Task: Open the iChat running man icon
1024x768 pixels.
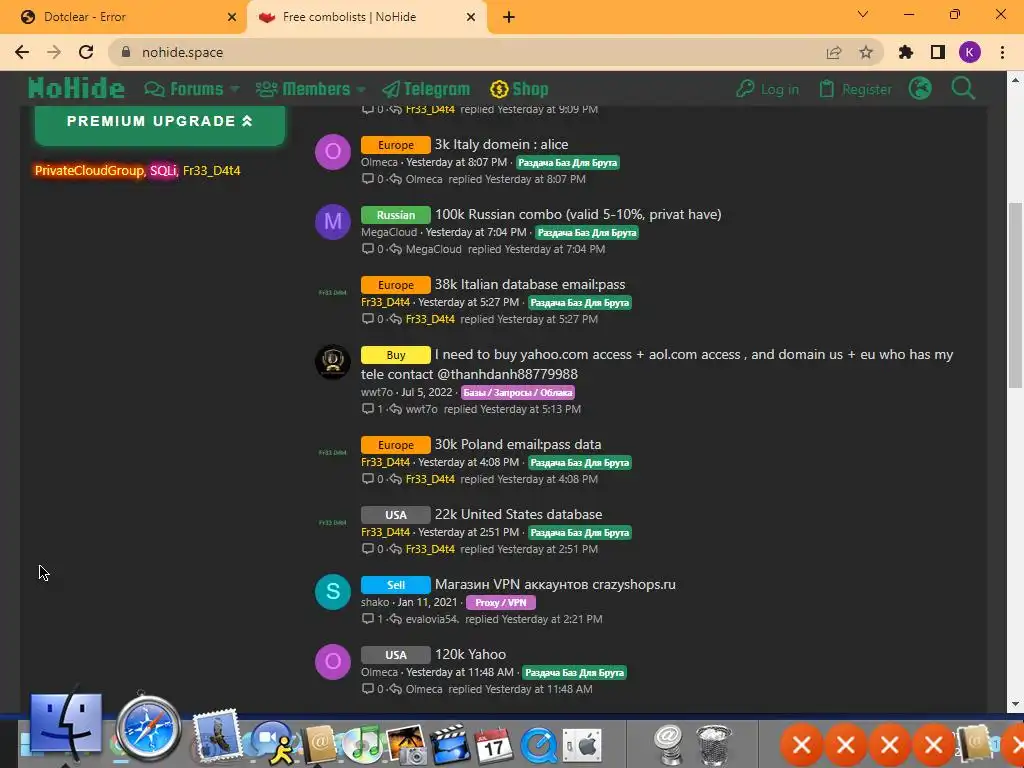Action: 276,744
